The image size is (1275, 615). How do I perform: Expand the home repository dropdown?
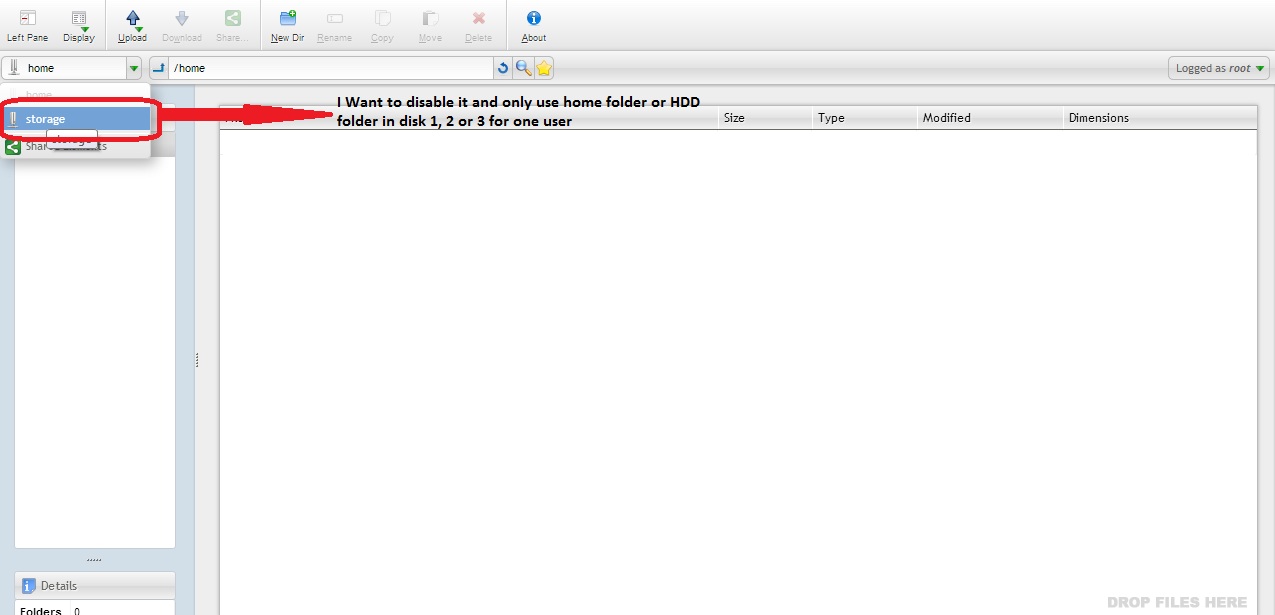click(133, 68)
